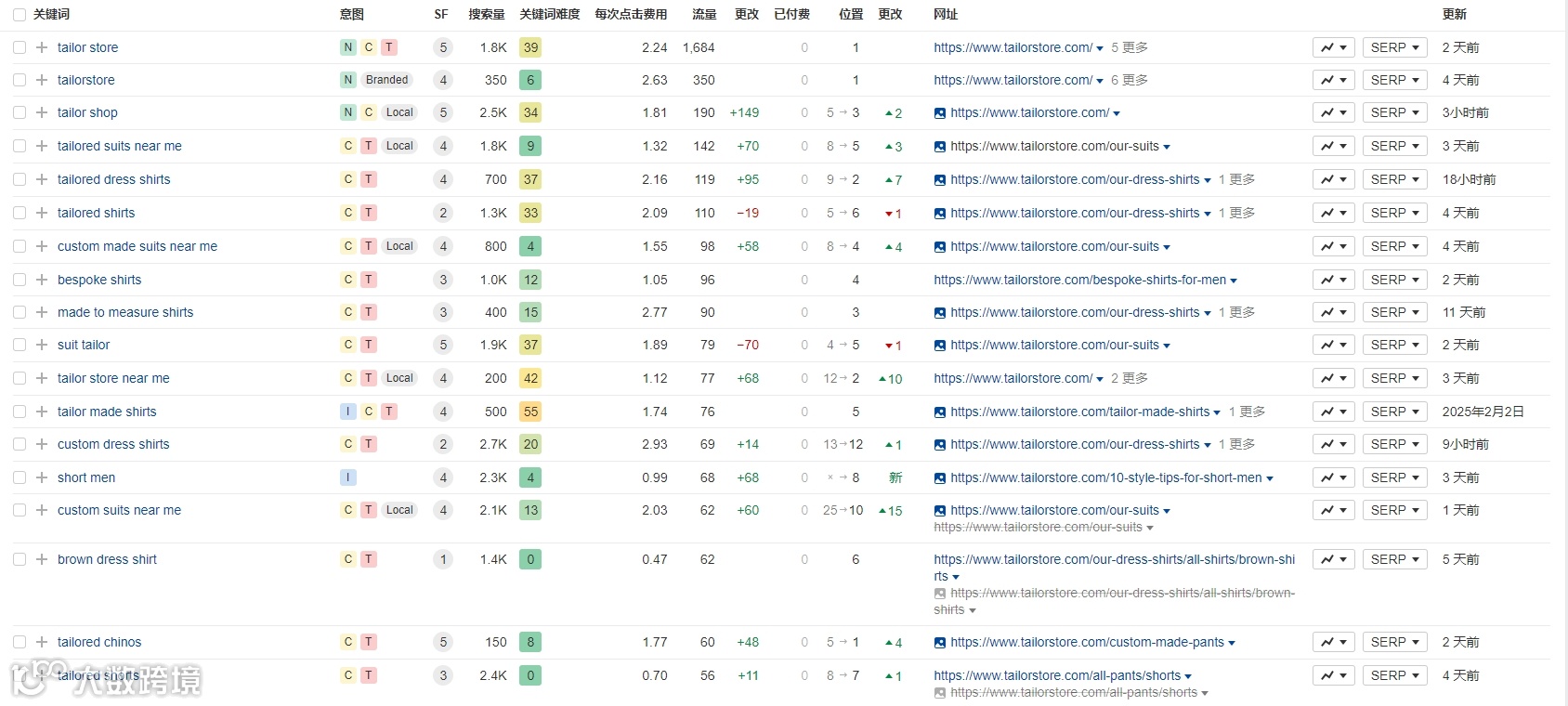
Task: Expand the URL dropdown arrow for bespoke-shirts-for-men
Action: click(x=1234, y=281)
